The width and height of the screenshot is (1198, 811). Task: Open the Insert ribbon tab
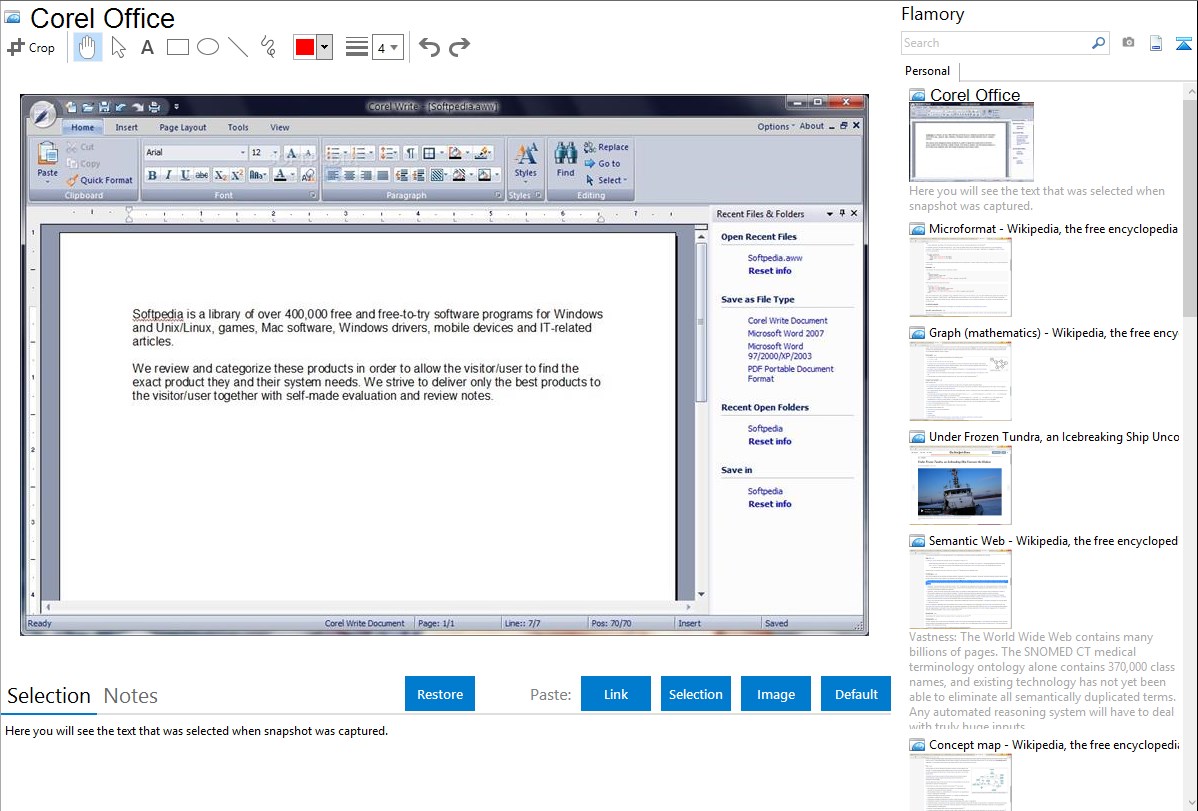coord(127,128)
